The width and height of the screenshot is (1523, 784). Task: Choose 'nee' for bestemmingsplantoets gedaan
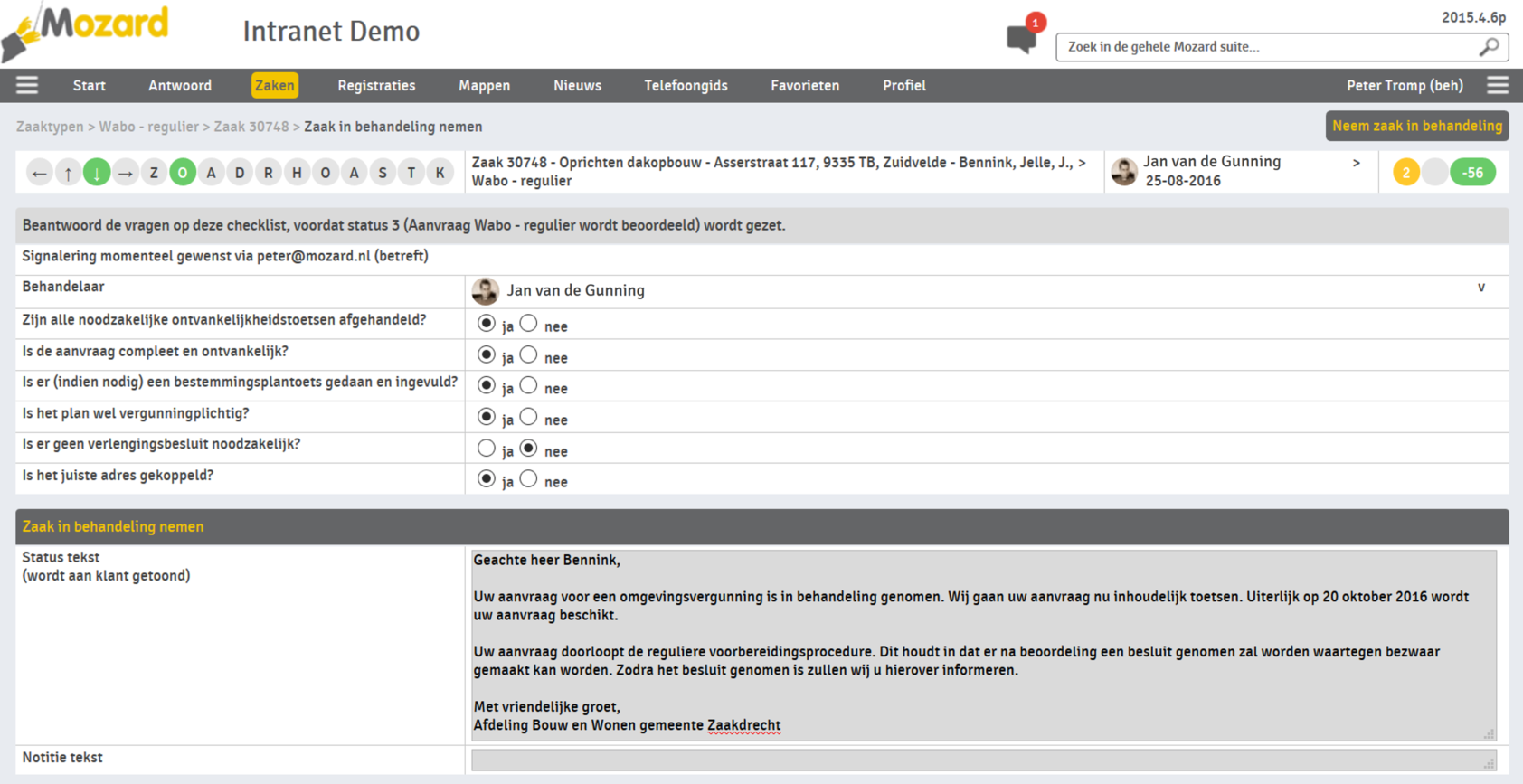[529, 386]
